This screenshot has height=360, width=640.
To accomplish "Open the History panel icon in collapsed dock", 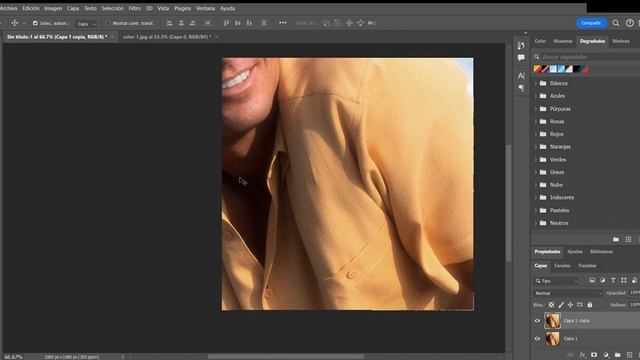I will pos(521,45).
